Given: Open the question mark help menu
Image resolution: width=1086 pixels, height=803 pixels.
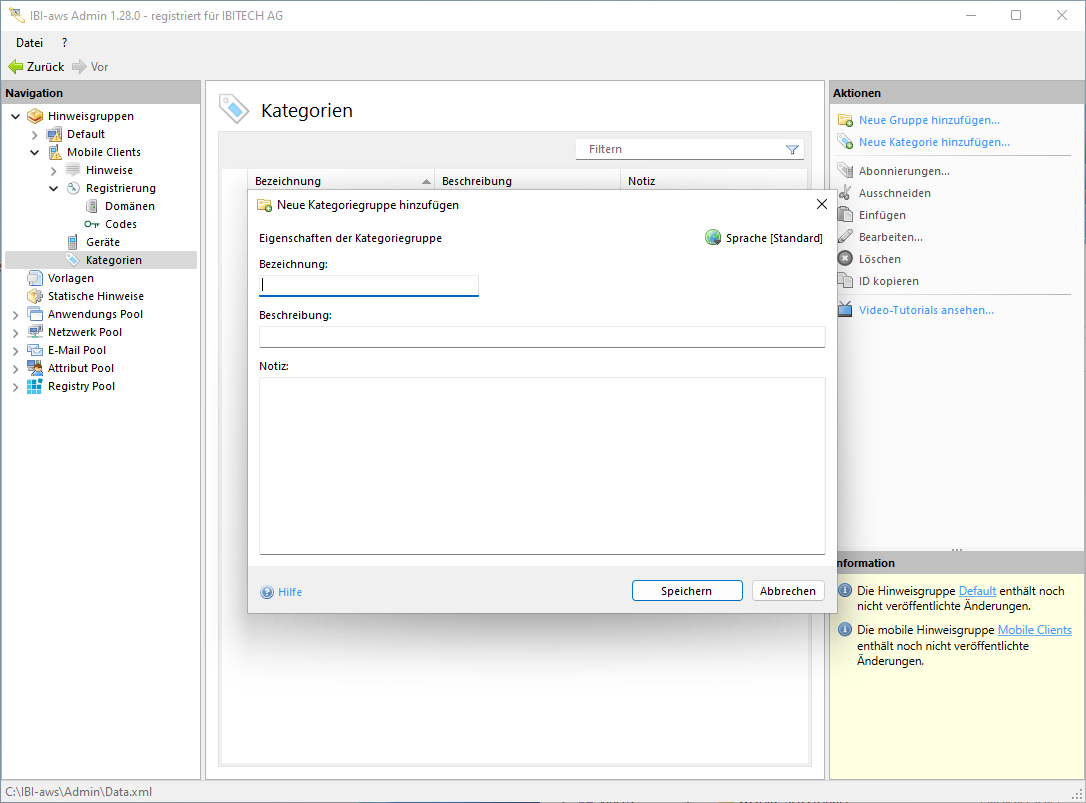Looking at the screenshot, I should [64, 43].
